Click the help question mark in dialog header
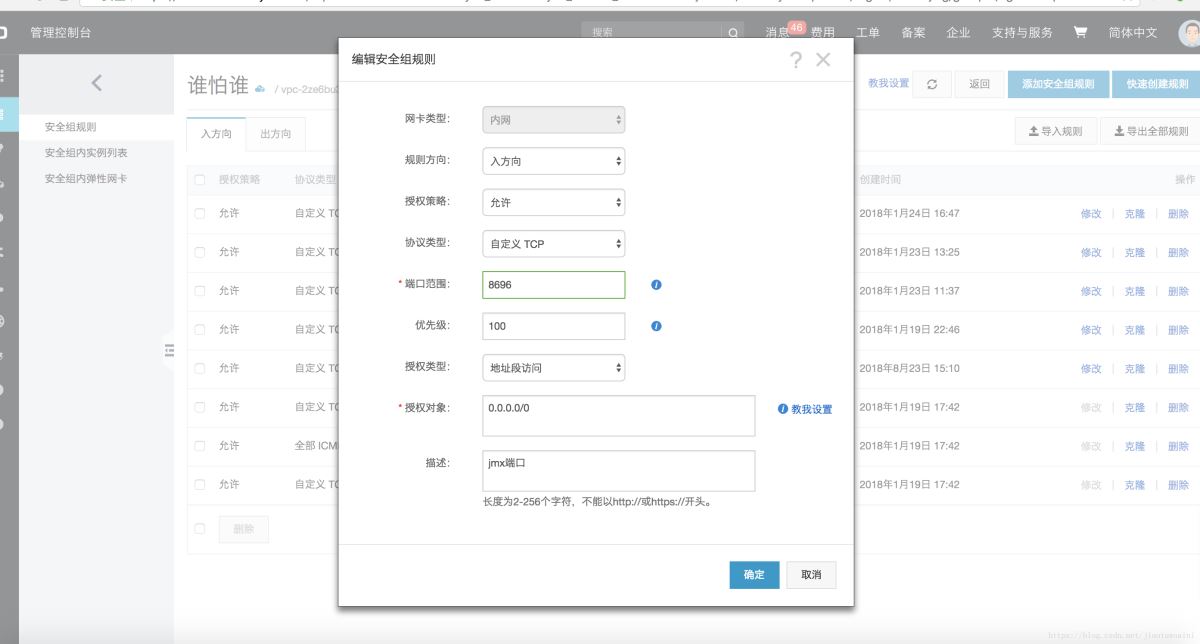The height and width of the screenshot is (644, 1200). click(796, 60)
